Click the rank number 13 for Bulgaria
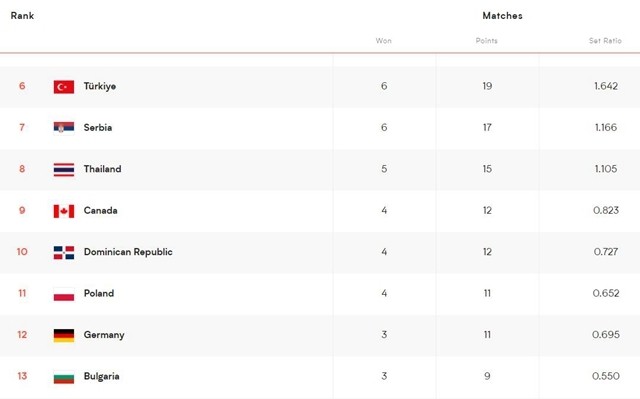 pos(22,376)
